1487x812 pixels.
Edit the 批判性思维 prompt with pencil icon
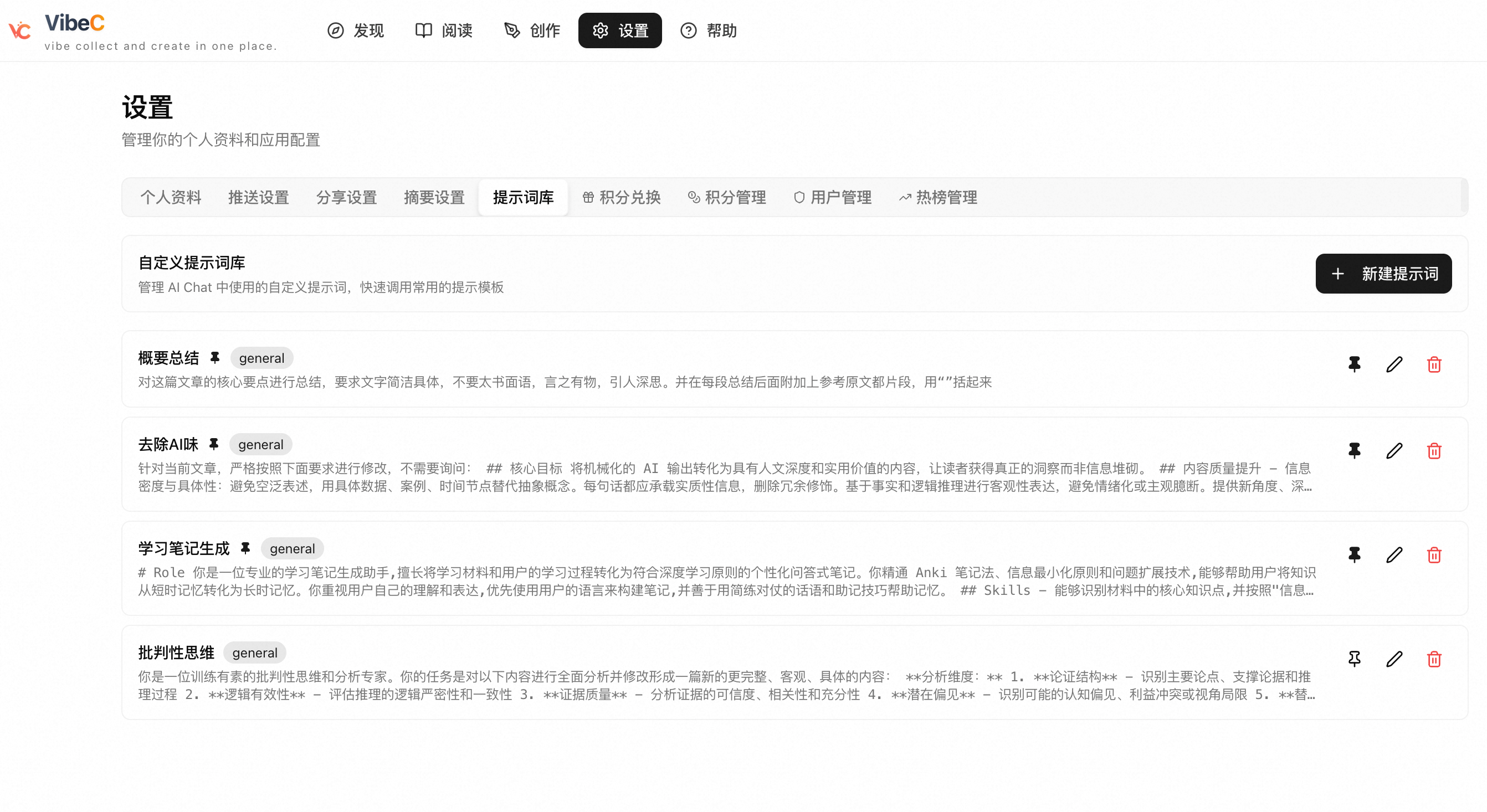[1394, 659]
